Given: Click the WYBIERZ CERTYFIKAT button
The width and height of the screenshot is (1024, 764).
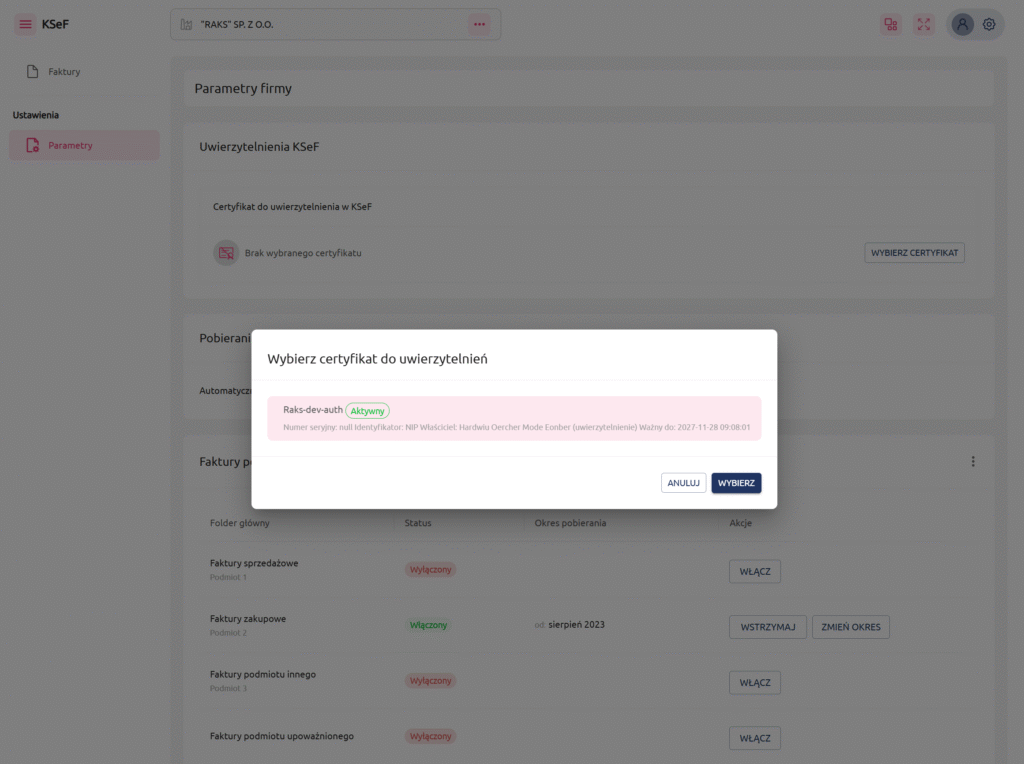Looking at the screenshot, I should click(x=914, y=253).
